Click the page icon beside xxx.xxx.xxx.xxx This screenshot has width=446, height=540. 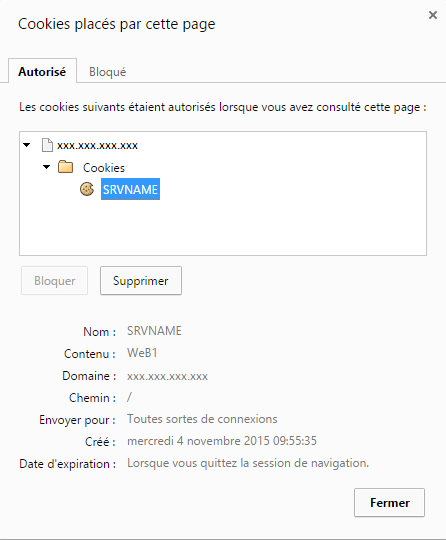(x=47, y=145)
